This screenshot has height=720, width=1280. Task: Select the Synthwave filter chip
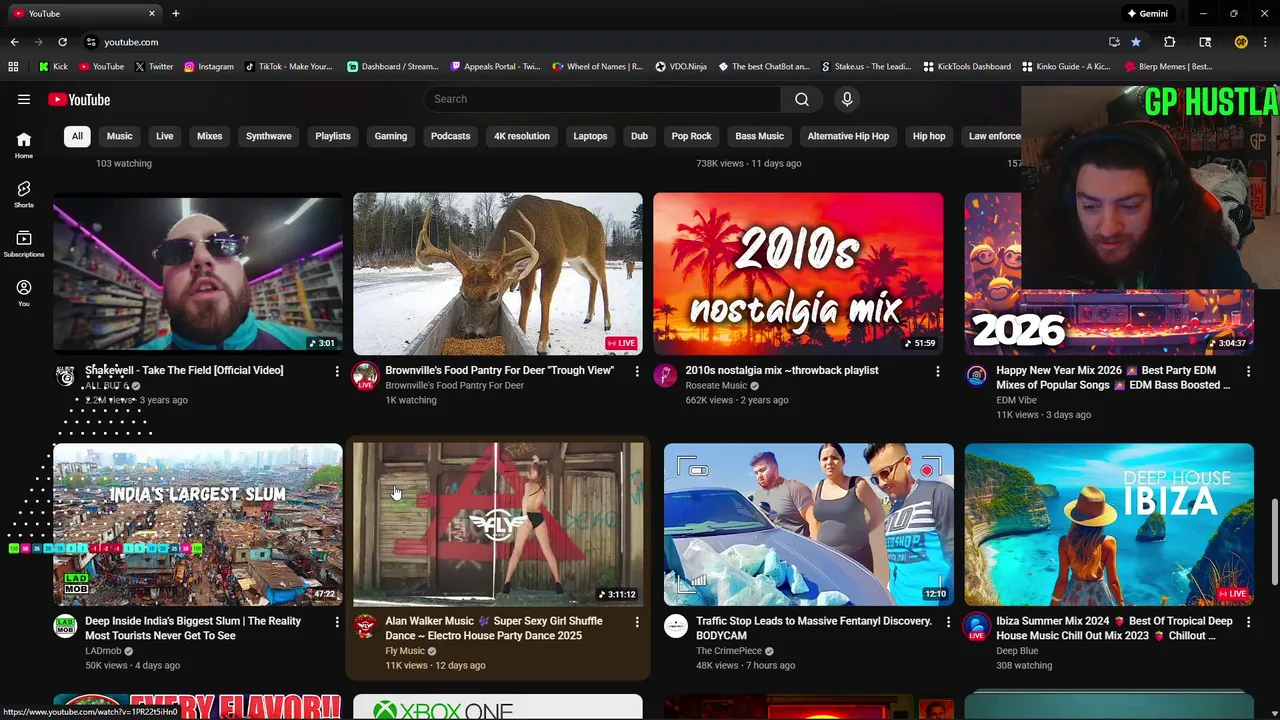(269, 136)
